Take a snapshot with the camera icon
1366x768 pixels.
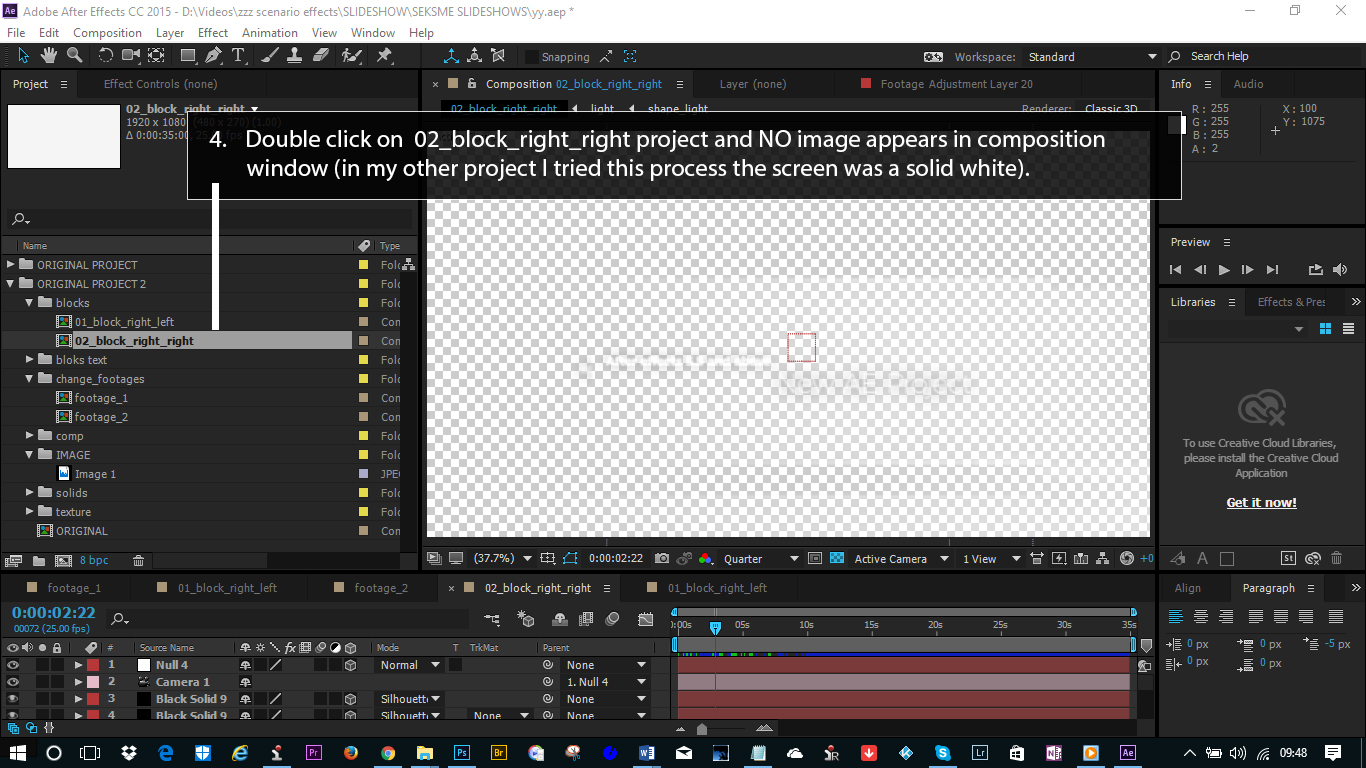pos(662,559)
